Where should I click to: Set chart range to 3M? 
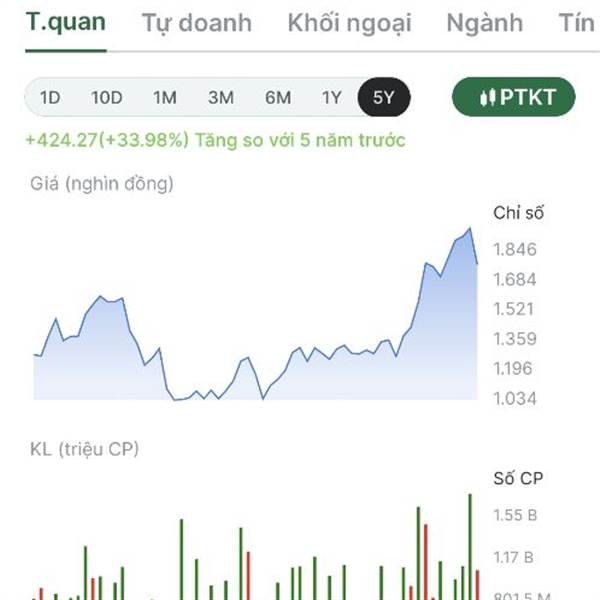220,97
